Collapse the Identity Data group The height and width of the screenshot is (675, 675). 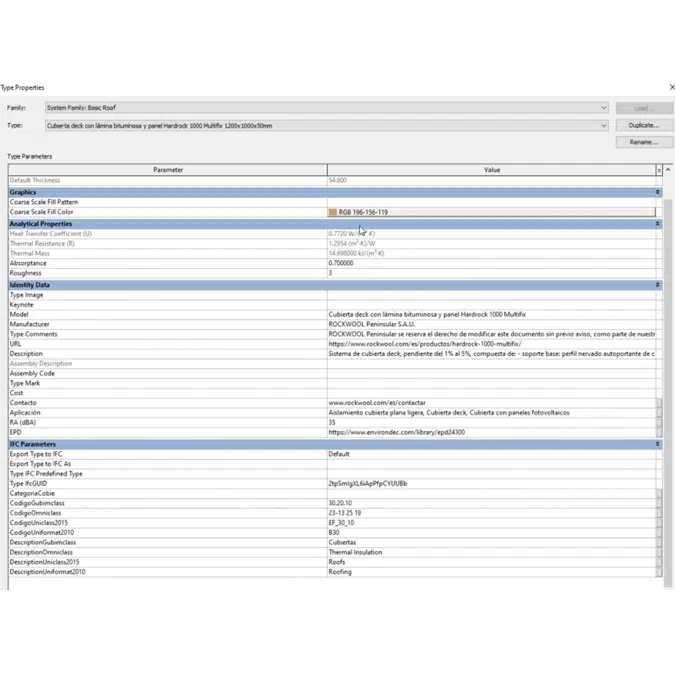657,285
